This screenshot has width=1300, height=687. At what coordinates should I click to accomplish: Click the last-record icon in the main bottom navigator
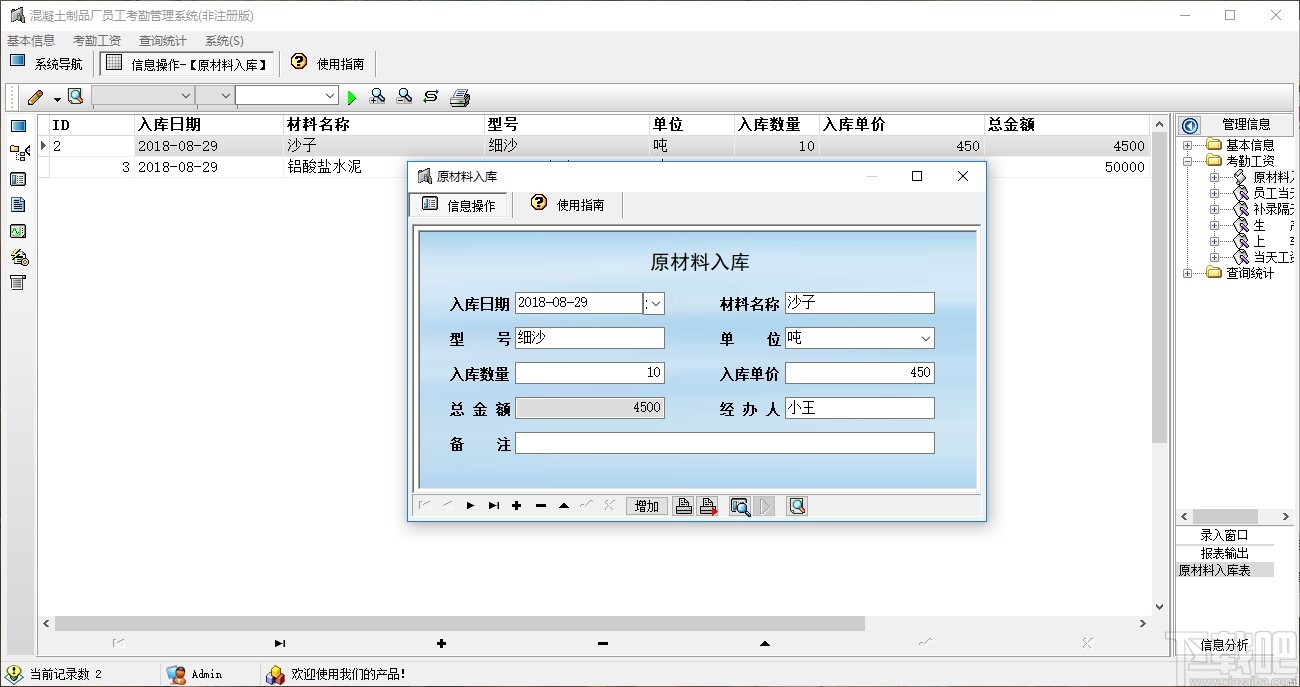(x=280, y=643)
